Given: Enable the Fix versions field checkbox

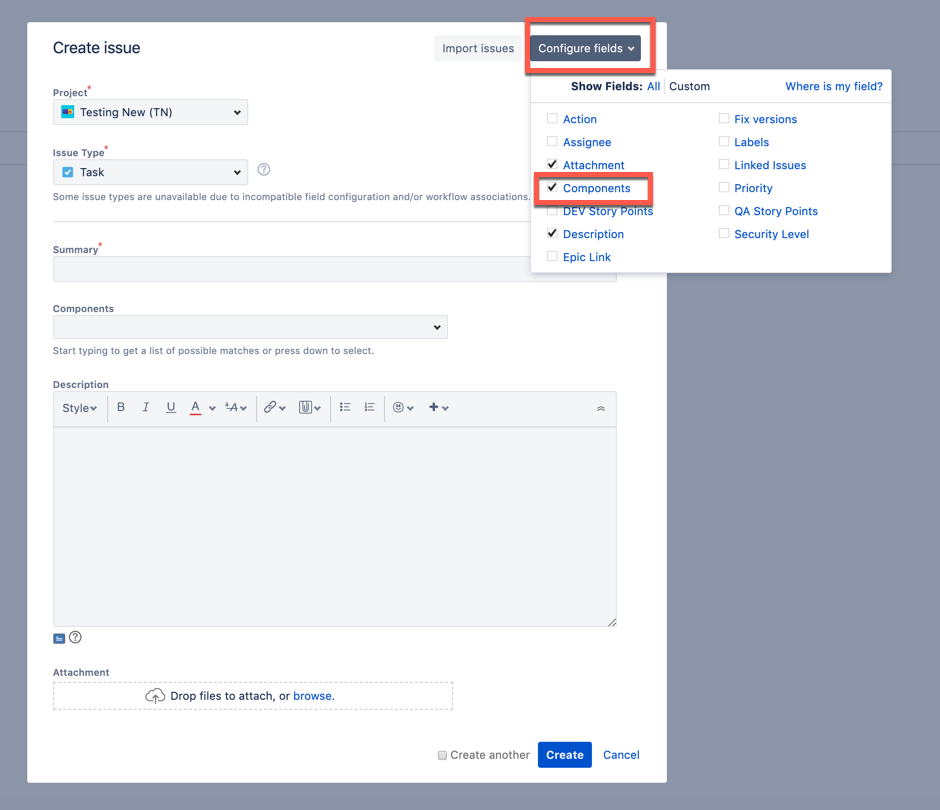Looking at the screenshot, I should pos(724,118).
